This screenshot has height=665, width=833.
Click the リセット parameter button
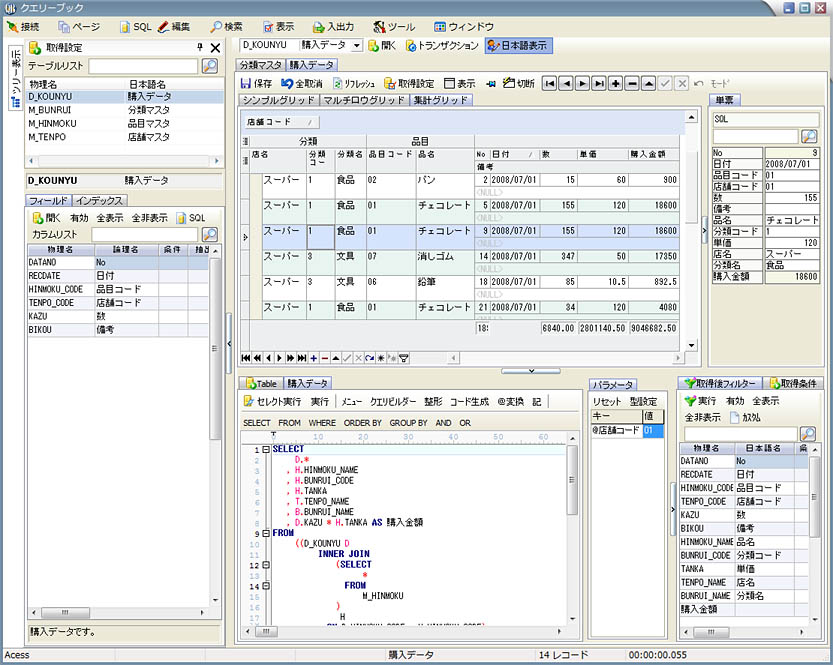click(x=606, y=401)
